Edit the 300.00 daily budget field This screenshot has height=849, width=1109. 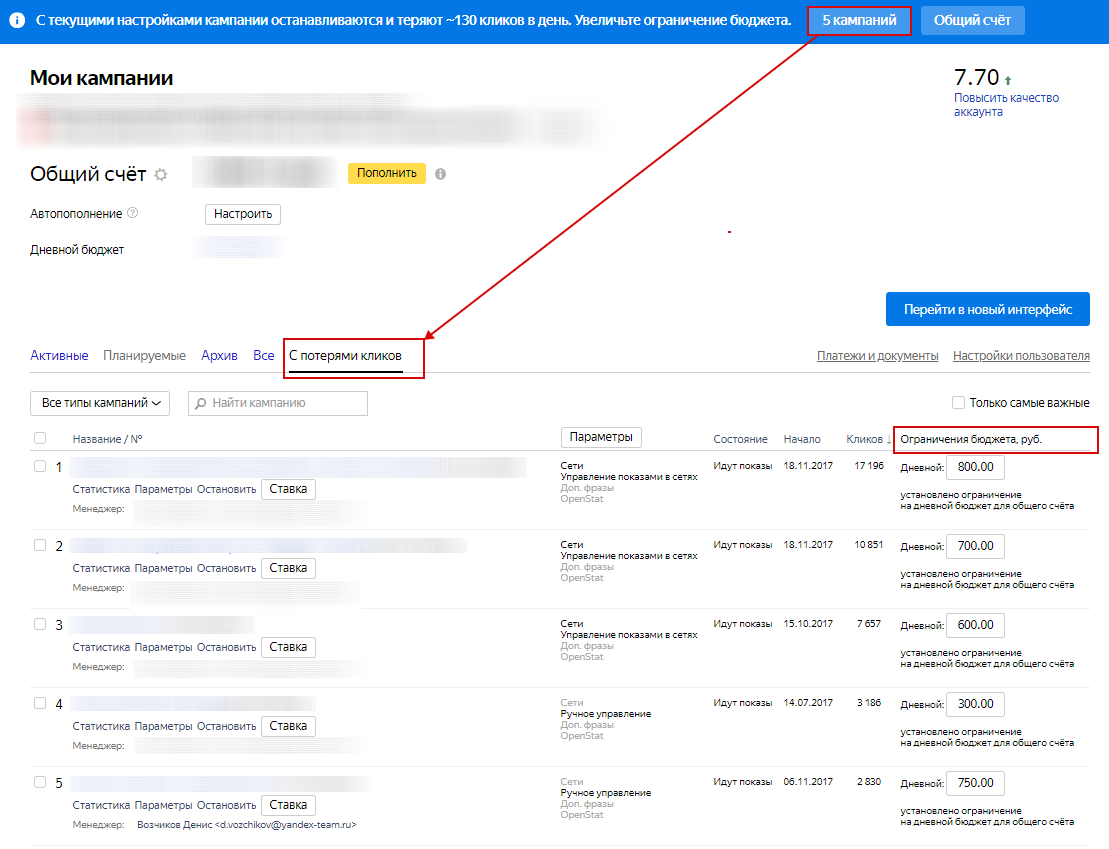[975, 704]
